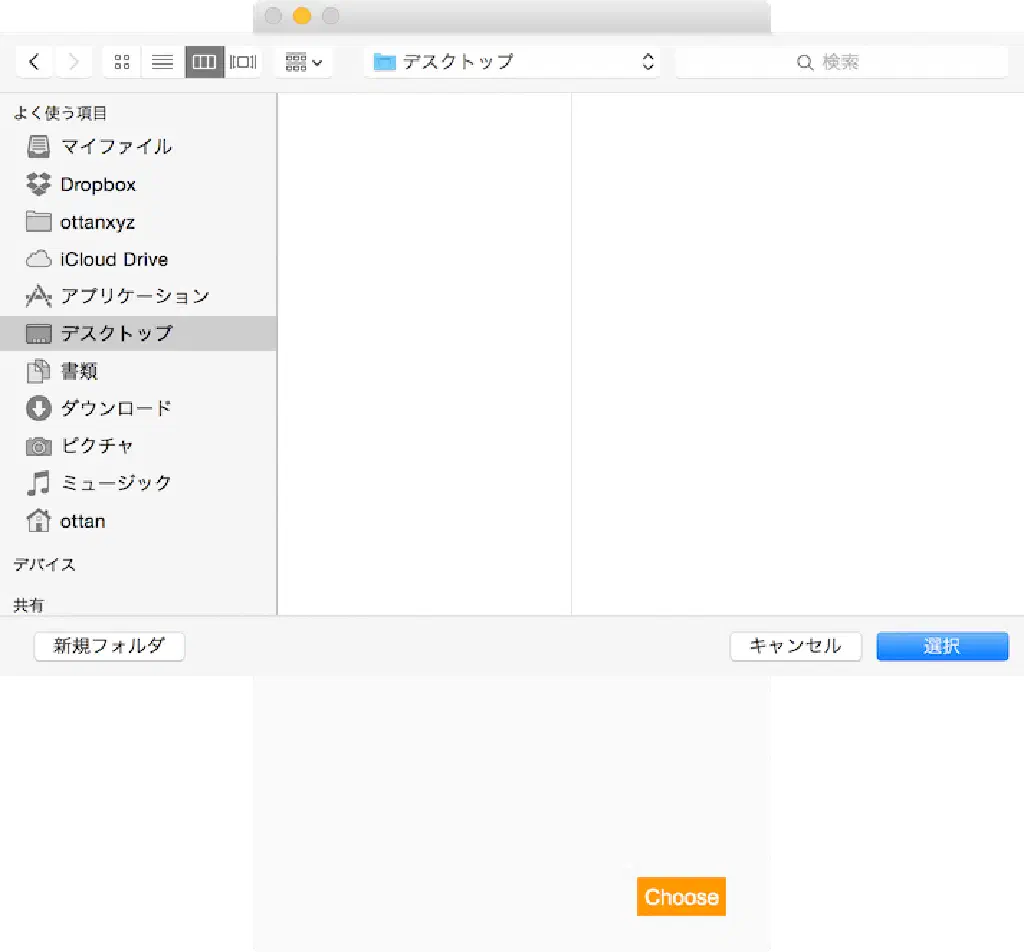Switch to Cover Flow view
This screenshot has width=1024, height=952.
pyautogui.click(x=243, y=62)
